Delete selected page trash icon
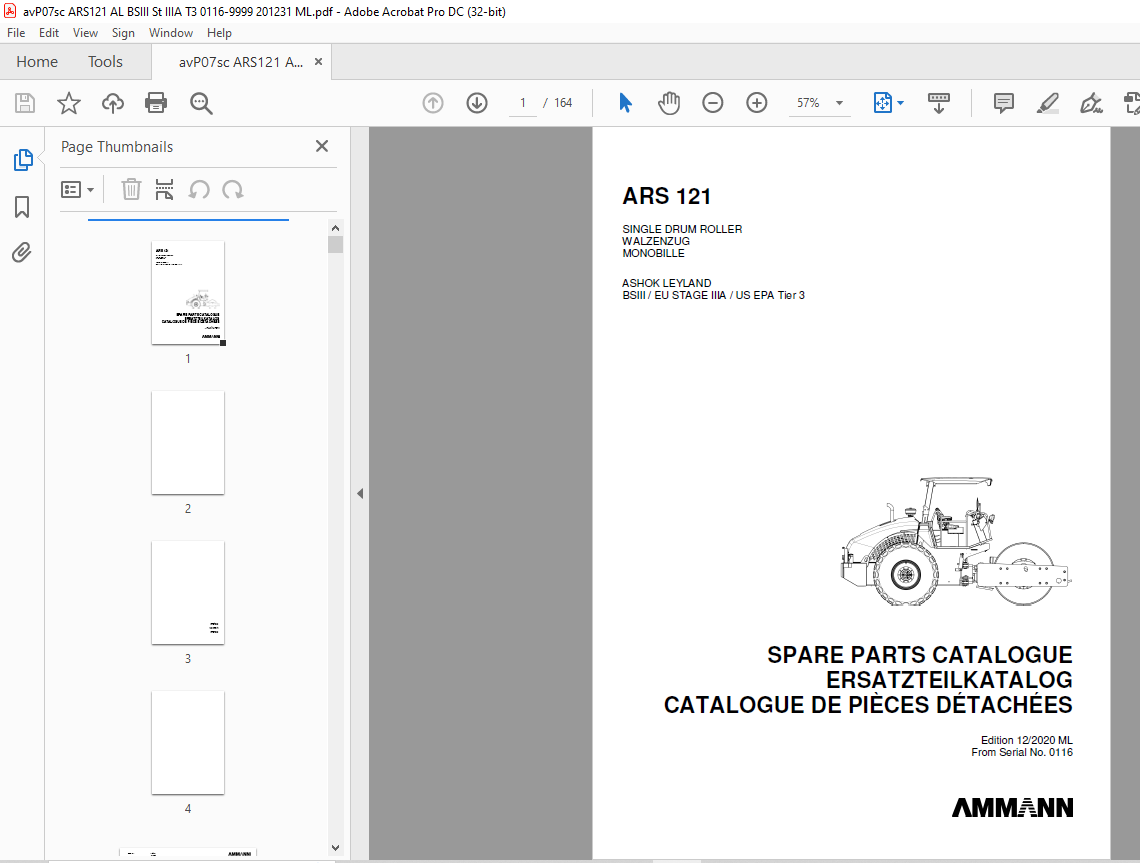 [x=131, y=190]
